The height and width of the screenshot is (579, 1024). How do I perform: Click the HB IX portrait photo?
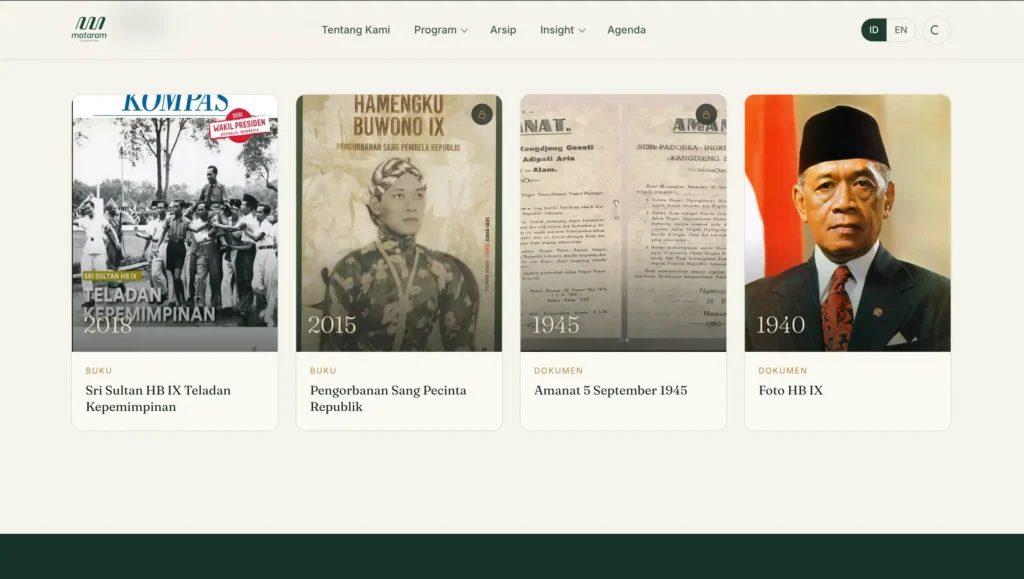[848, 223]
